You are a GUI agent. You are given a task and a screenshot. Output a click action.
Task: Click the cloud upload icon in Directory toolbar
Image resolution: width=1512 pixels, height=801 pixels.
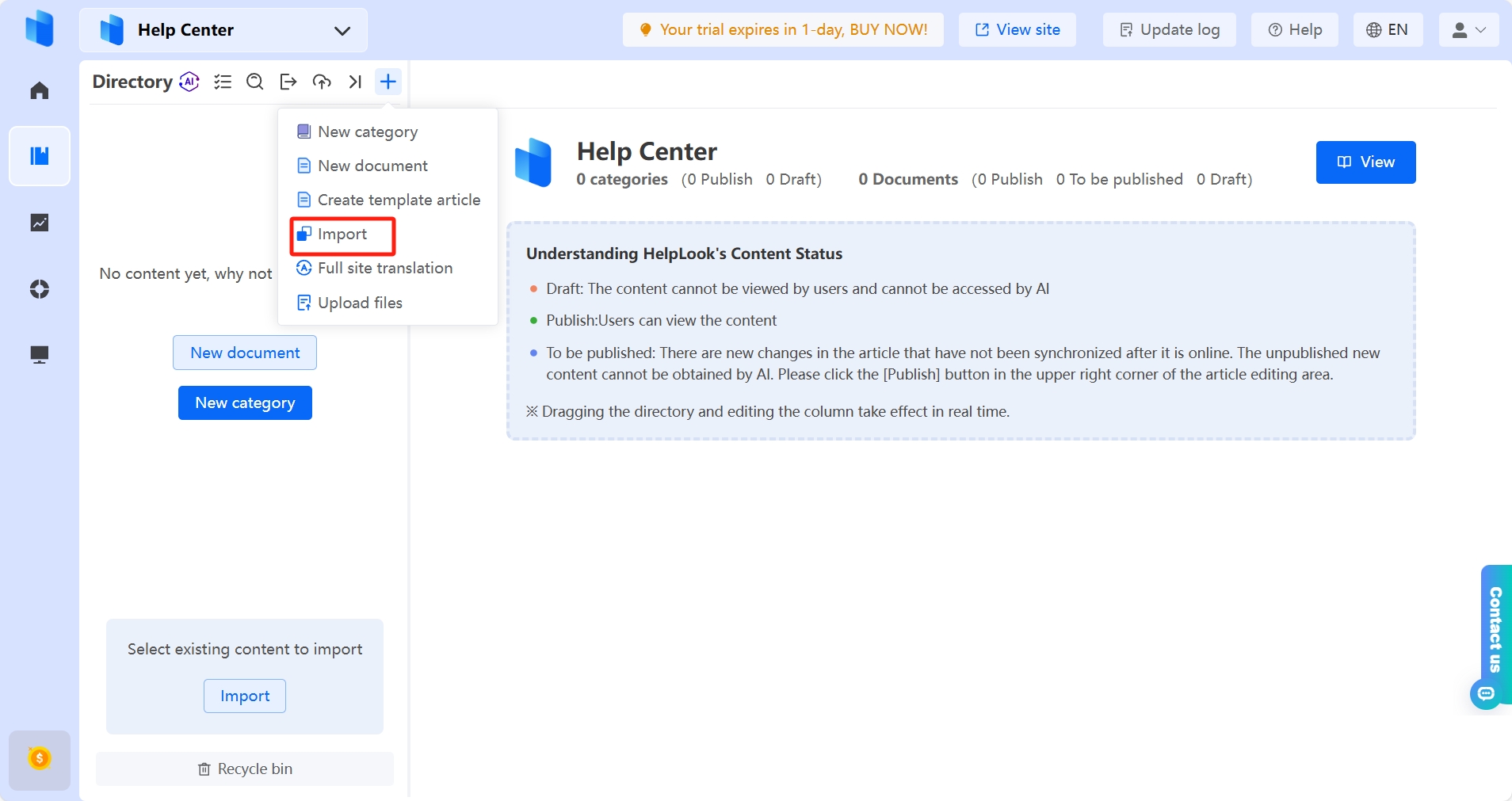[x=321, y=82]
